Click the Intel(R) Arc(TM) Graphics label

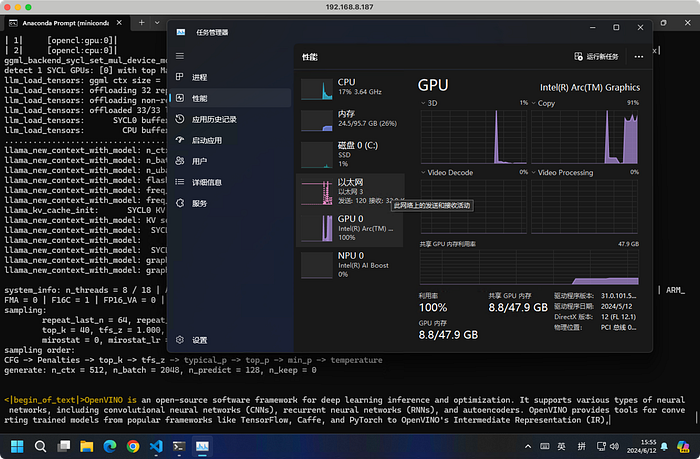tap(590, 88)
